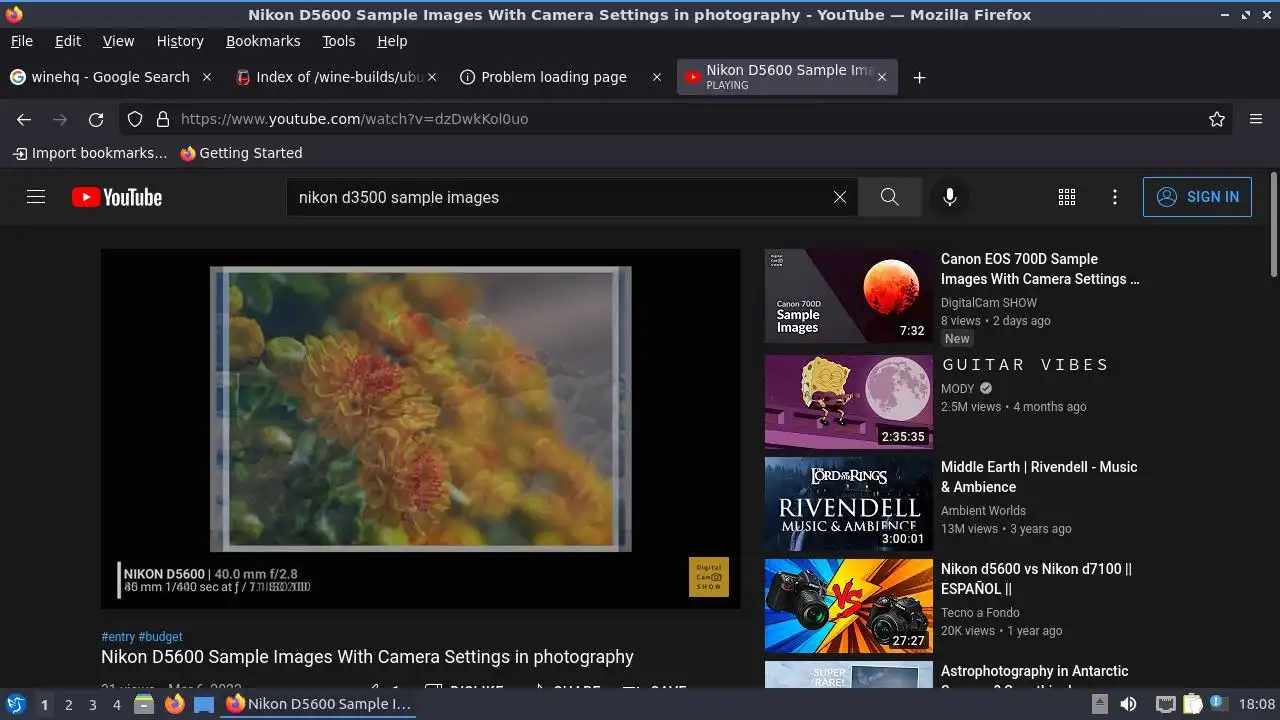Open the tracking protection shield icon
The height and width of the screenshot is (720, 1280).
tap(135, 119)
